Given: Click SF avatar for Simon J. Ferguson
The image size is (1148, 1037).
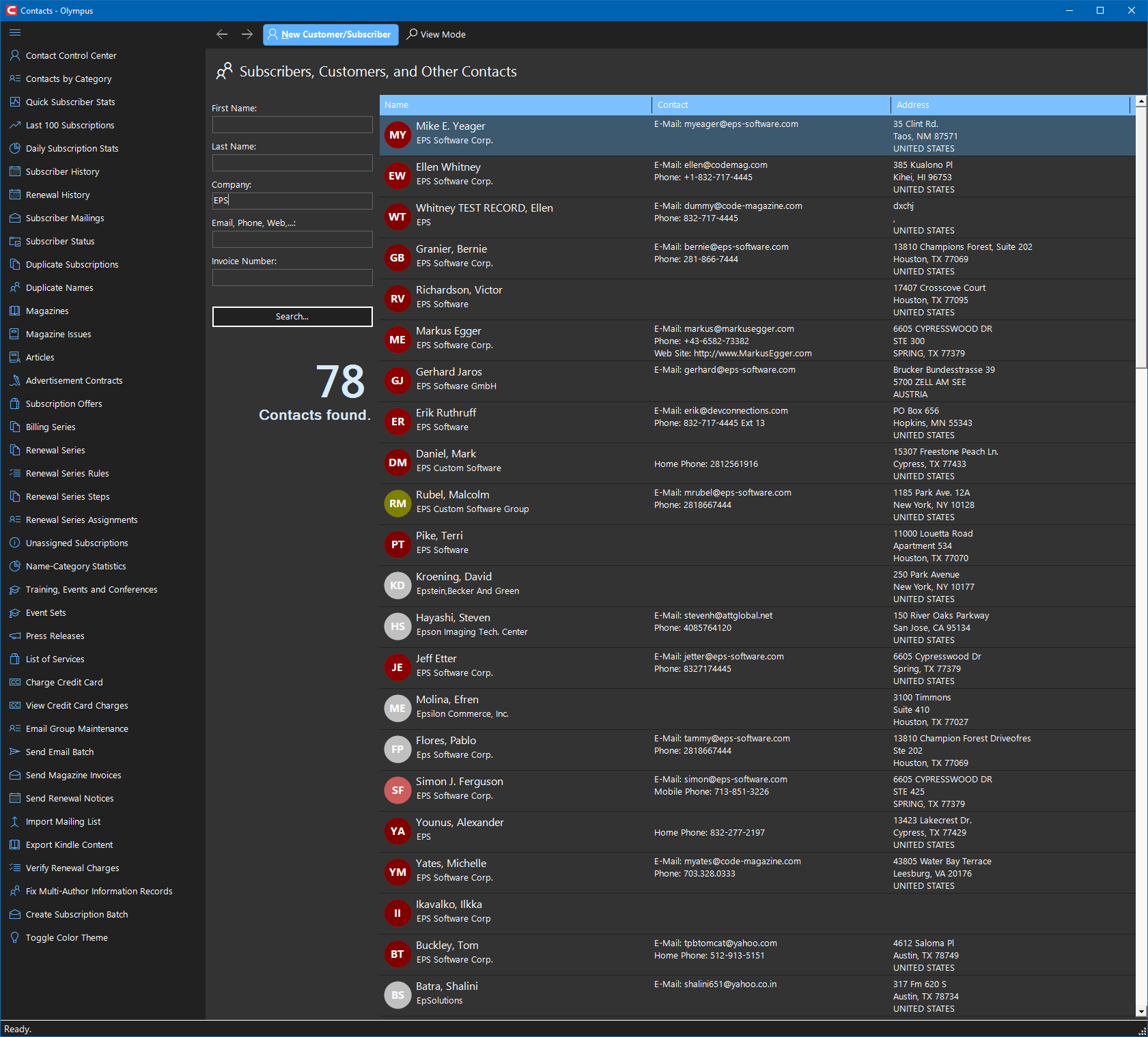Looking at the screenshot, I should point(397,791).
